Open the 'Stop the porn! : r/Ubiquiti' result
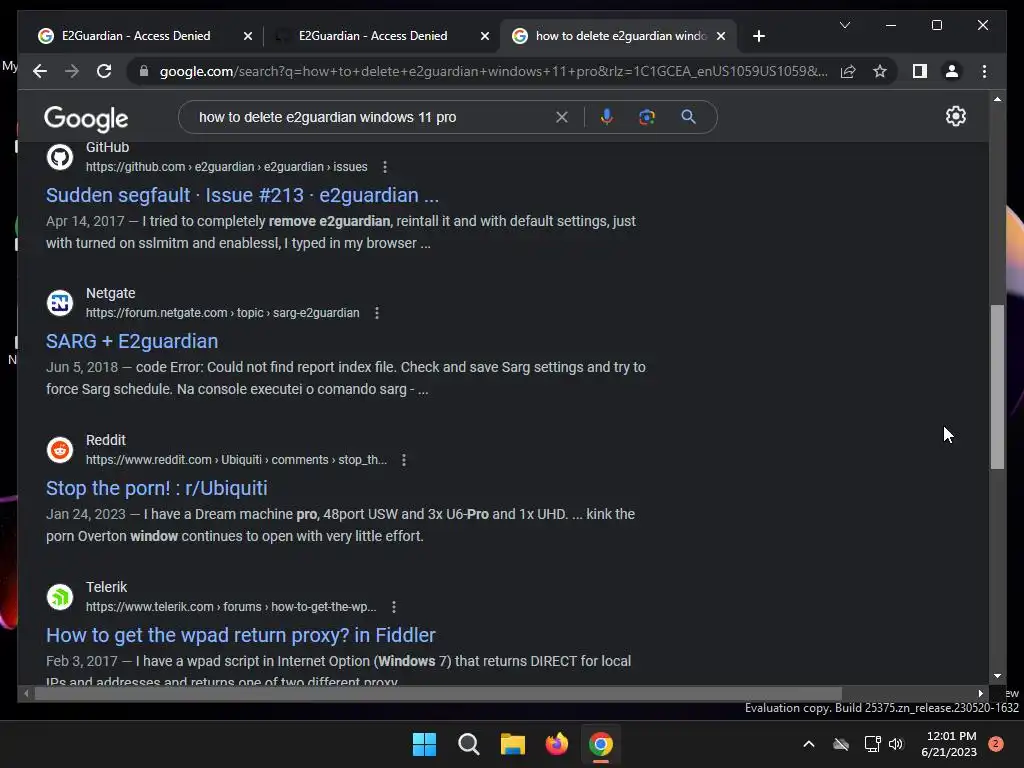1024x768 pixels. (157, 488)
